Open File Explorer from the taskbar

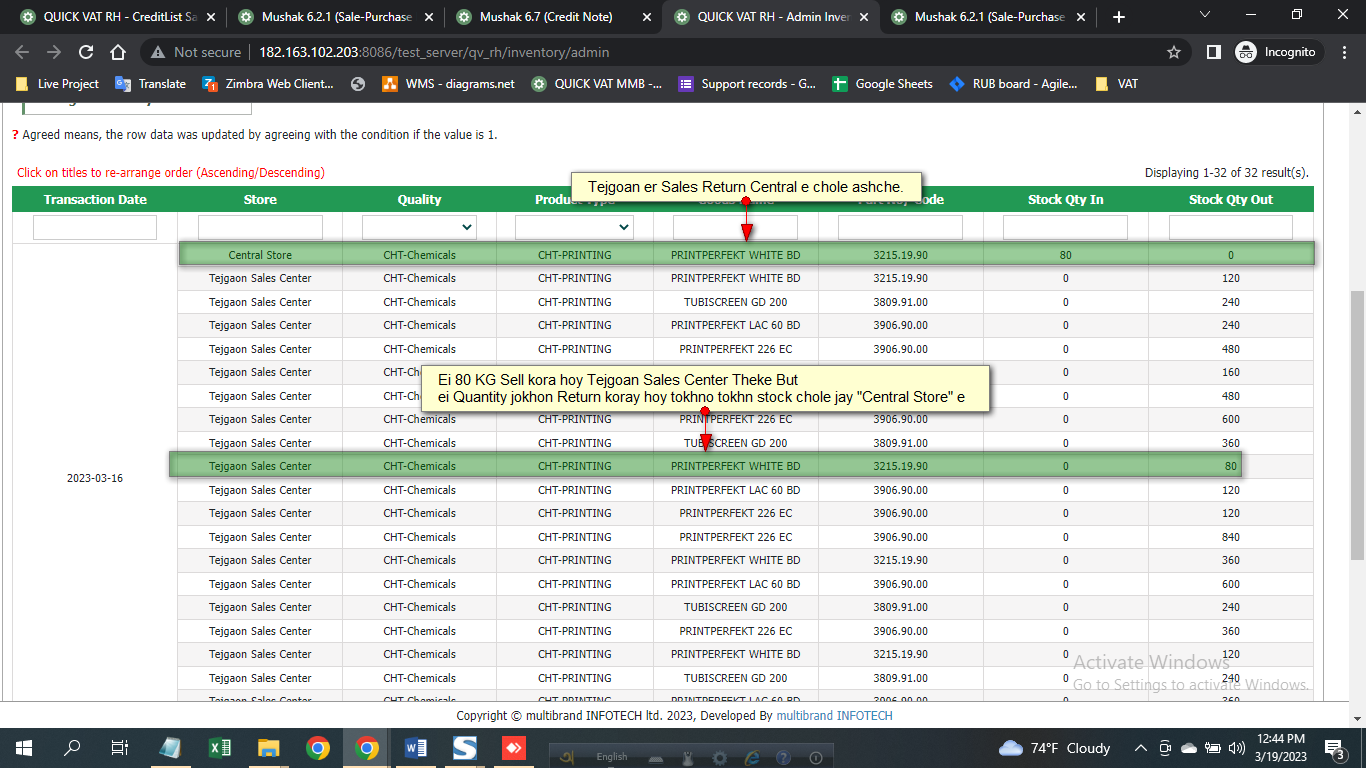[268, 747]
